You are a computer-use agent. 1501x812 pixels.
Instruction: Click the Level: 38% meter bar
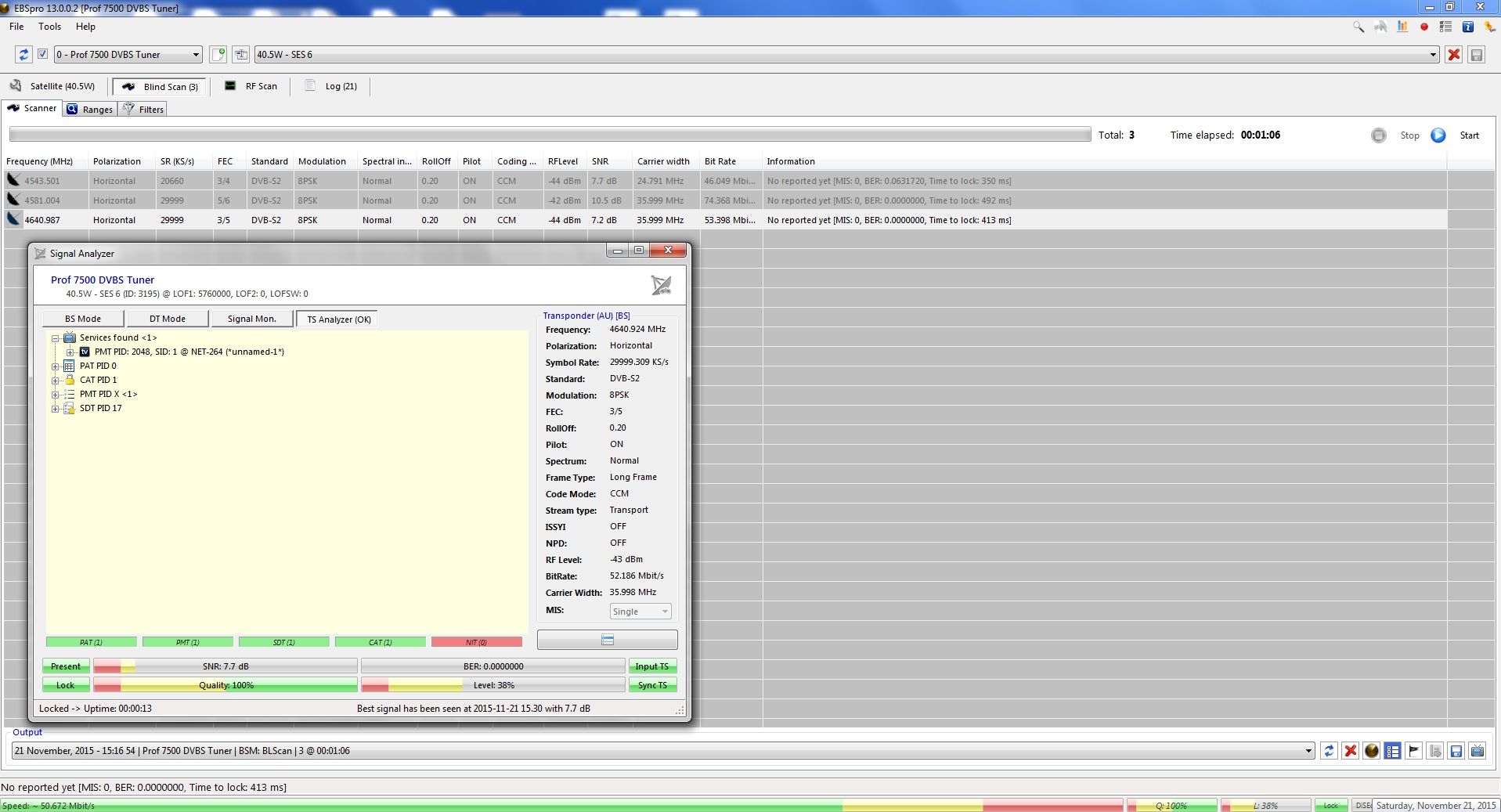coord(493,685)
